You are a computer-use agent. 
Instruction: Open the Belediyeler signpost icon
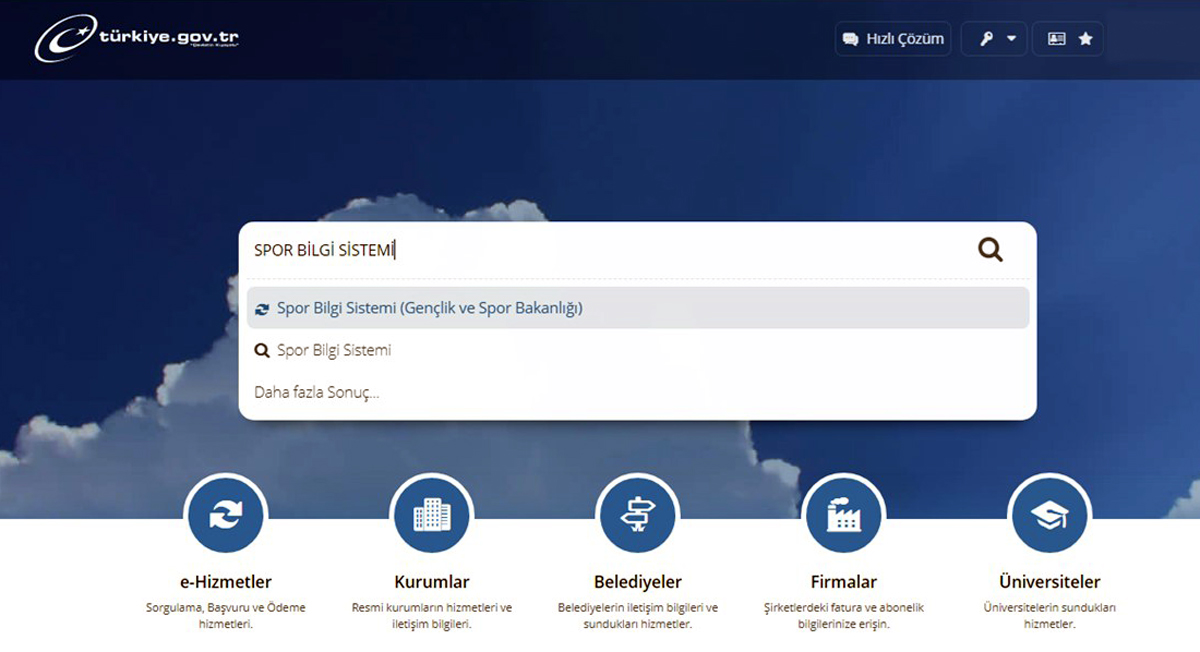coord(638,515)
